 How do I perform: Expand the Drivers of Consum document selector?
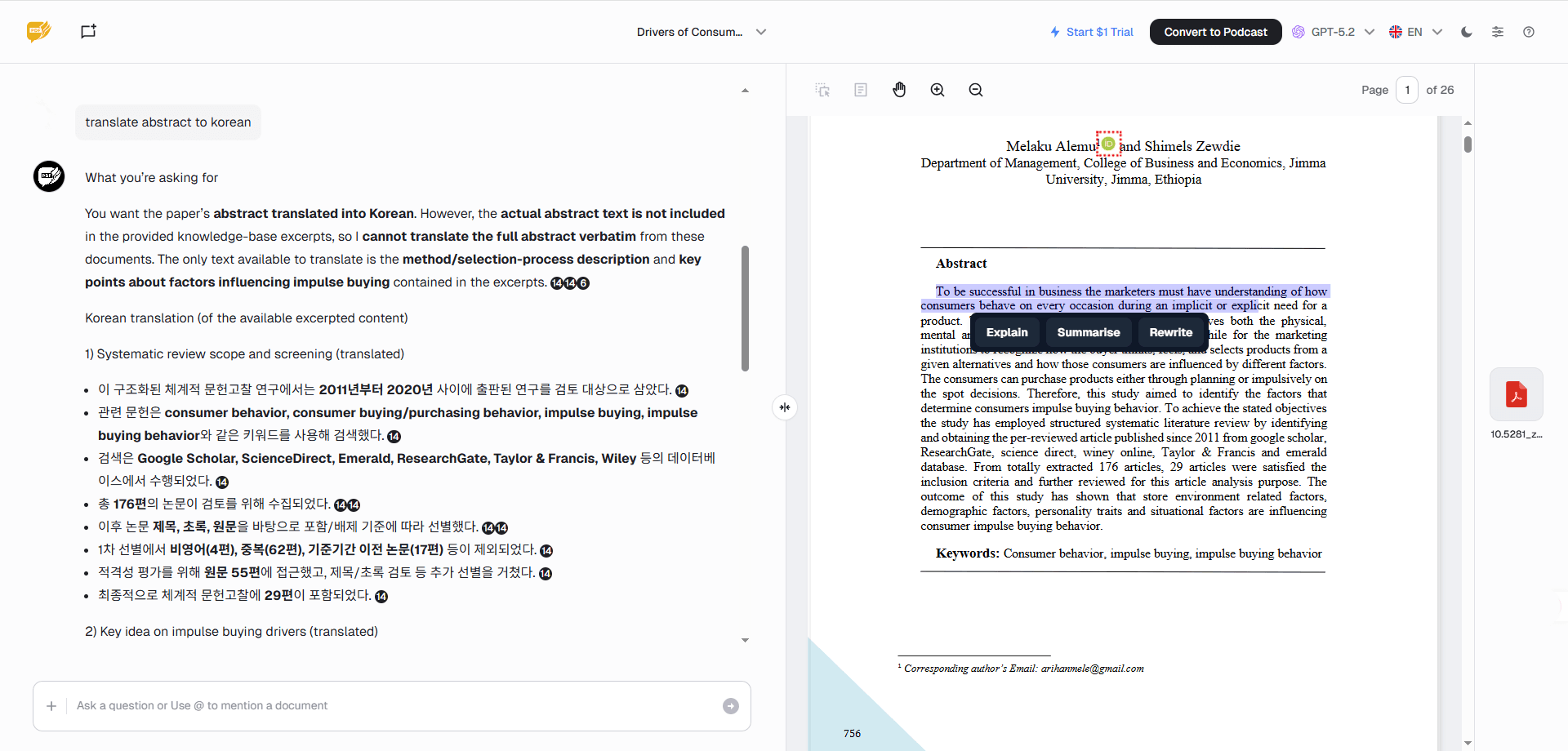pos(760,32)
